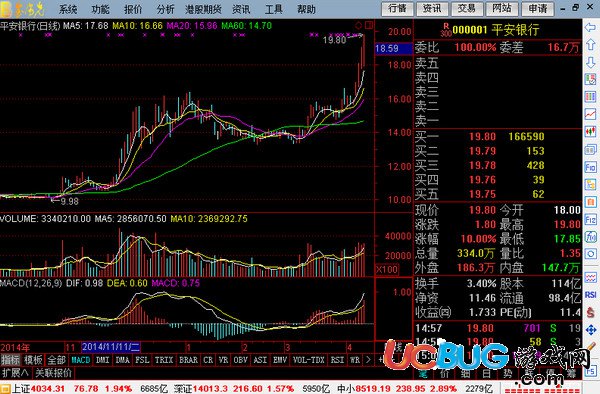The height and width of the screenshot is (394, 600).
Task: Click the checklist report icon in sidebar
Action: point(590,79)
